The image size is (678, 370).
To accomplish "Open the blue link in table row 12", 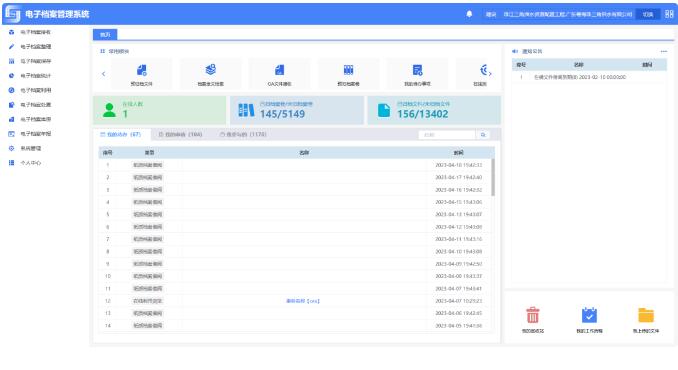I will pyautogui.click(x=303, y=301).
